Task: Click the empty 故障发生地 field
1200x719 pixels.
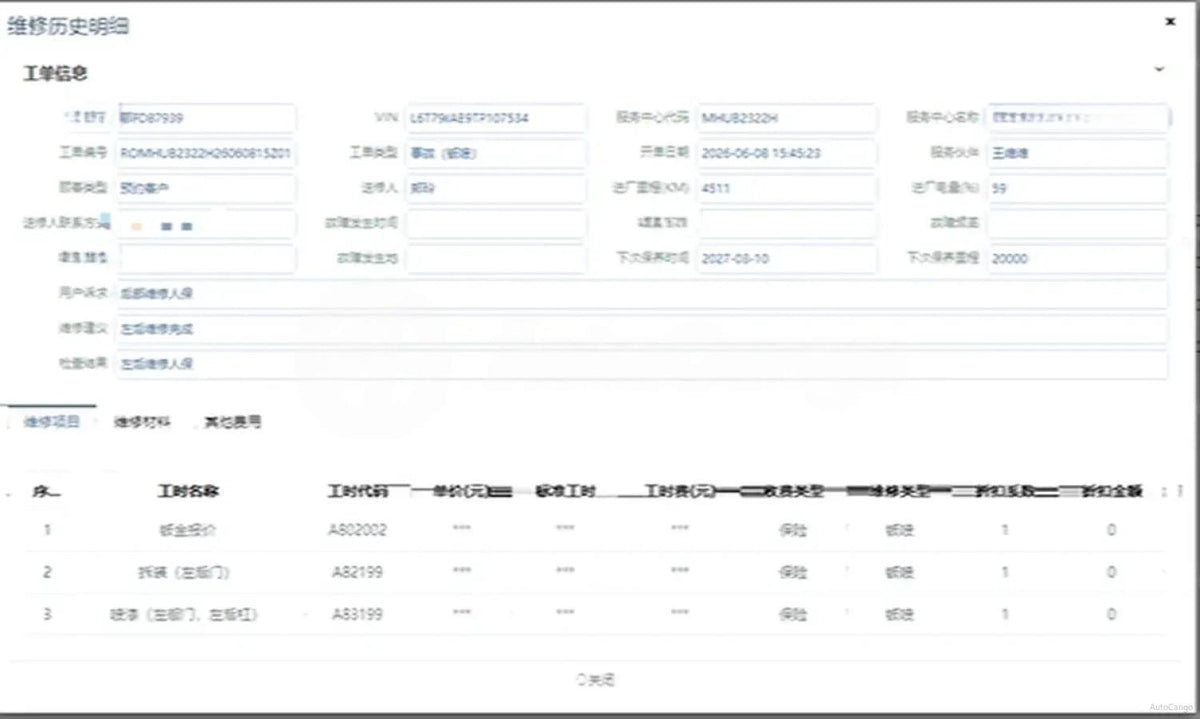Action: coord(496,259)
